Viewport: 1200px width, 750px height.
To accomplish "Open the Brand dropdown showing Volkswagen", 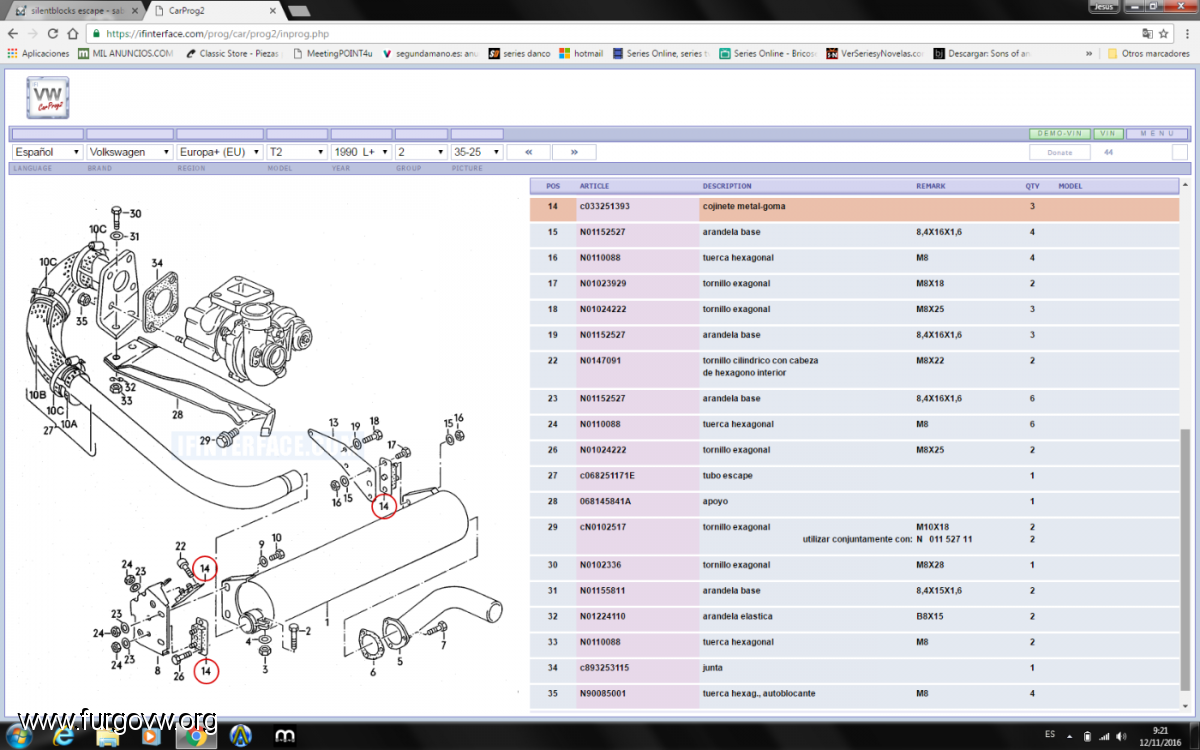I will point(129,152).
